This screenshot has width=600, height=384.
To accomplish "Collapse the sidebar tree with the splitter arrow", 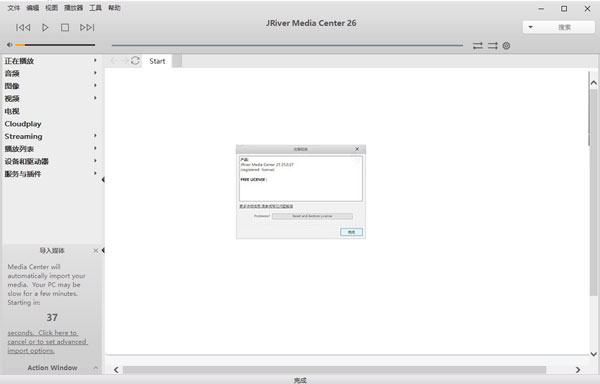I will (103, 179).
